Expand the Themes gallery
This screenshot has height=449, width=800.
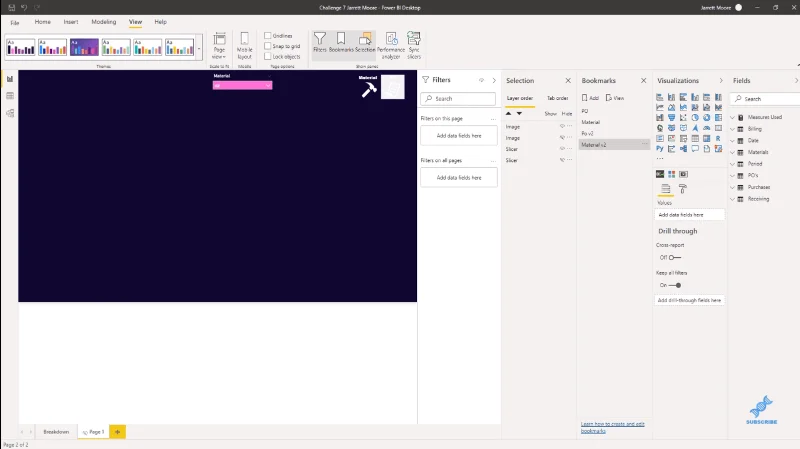[199, 49]
